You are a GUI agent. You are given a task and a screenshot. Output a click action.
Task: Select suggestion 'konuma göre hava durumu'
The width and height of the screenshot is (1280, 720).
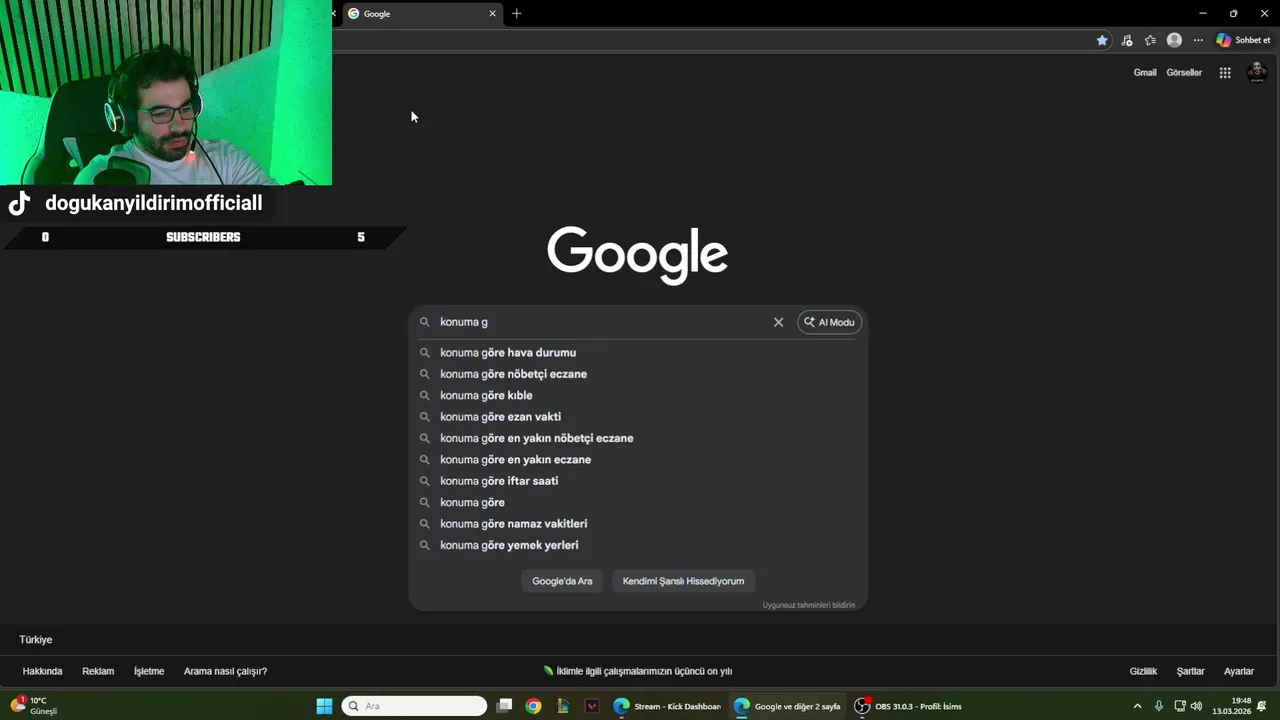click(x=638, y=352)
